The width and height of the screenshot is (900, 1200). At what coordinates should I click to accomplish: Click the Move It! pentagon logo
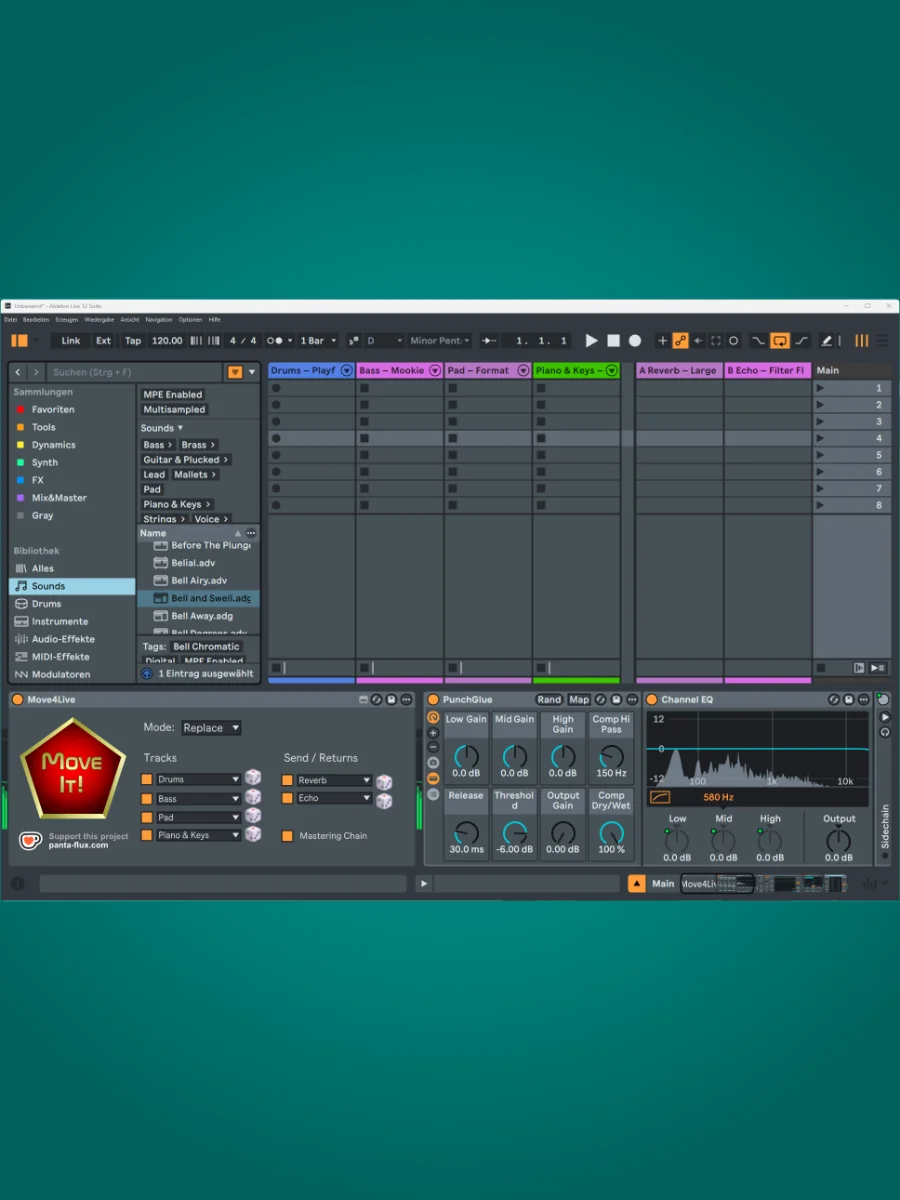pyautogui.click(x=72, y=770)
